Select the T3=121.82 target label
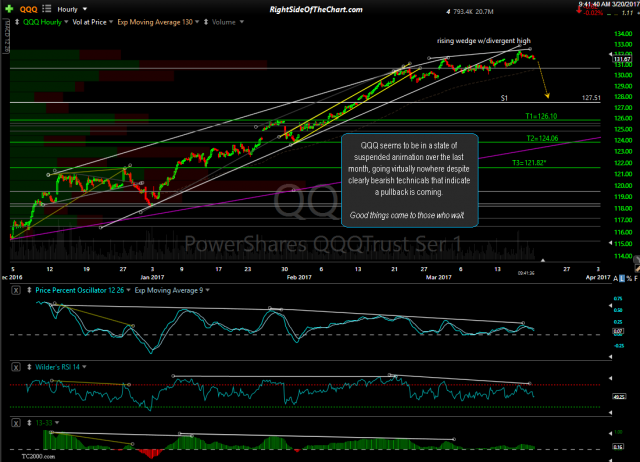 [529, 162]
